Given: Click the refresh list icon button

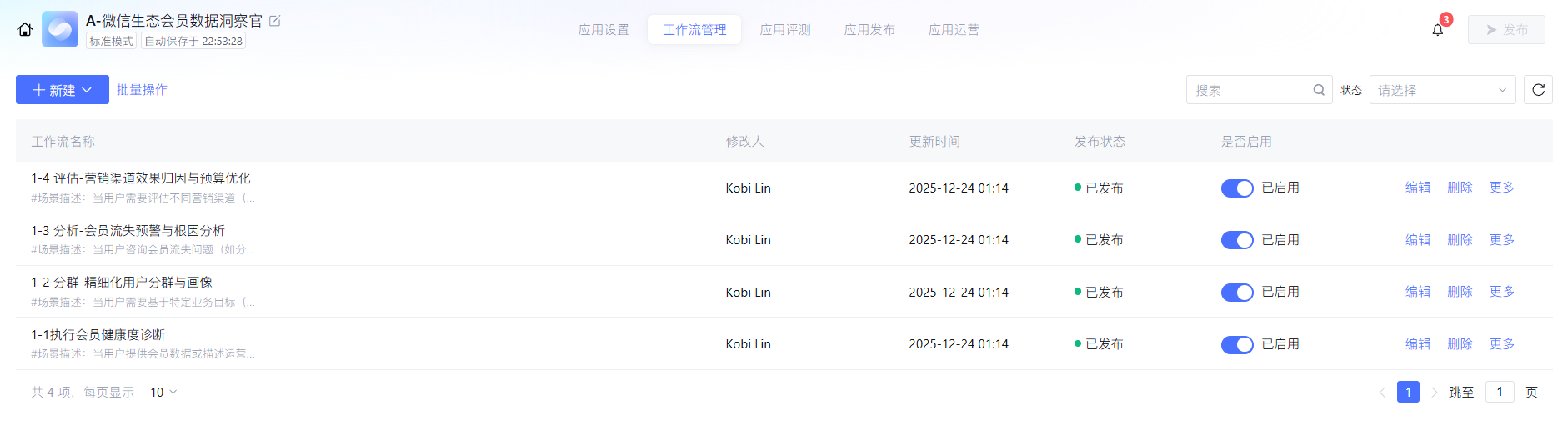Looking at the screenshot, I should pos(1538,90).
